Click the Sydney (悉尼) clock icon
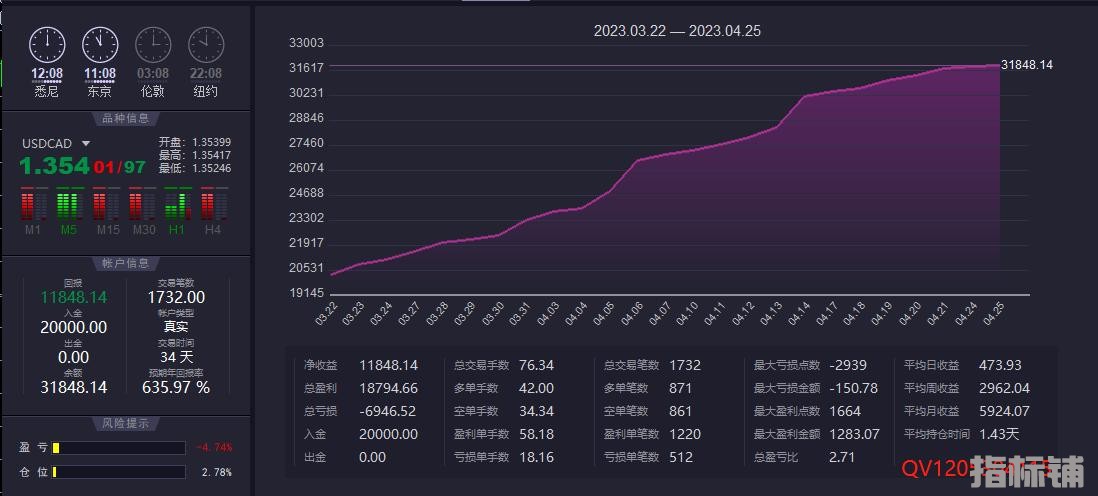Viewport: 1098px width, 496px height. pos(47,44)
